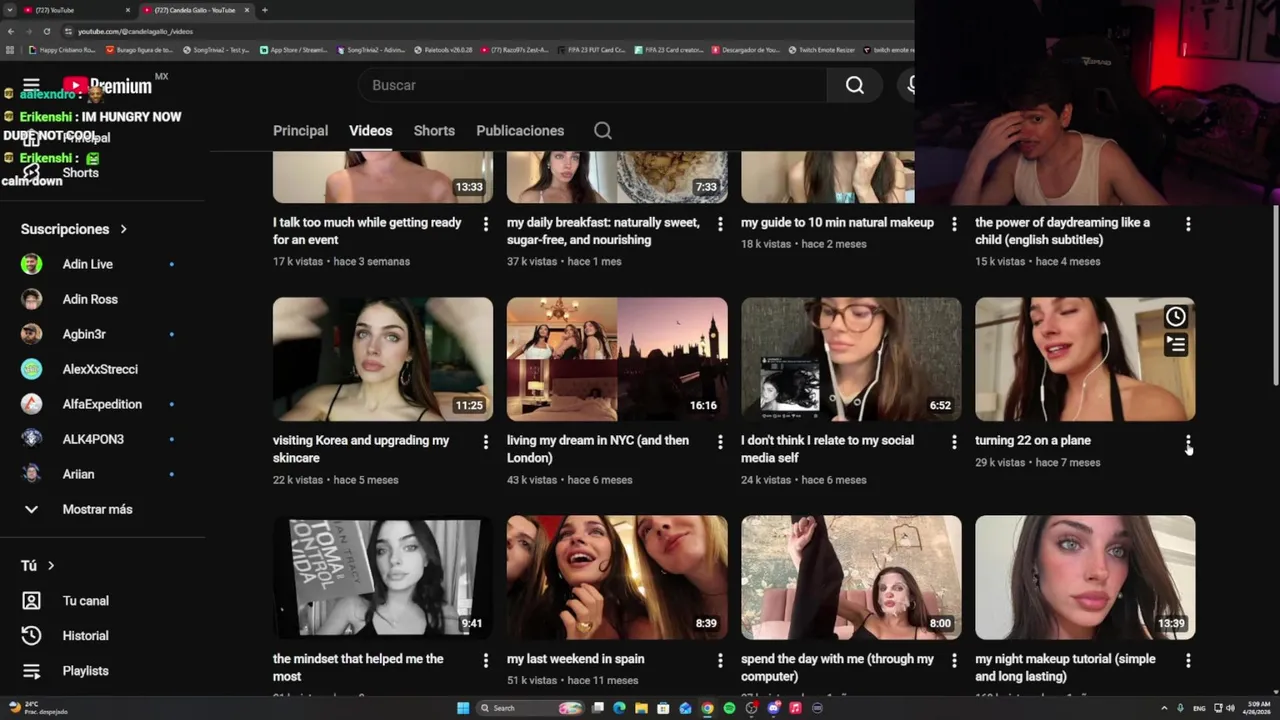Switch to the Shorts channel tab
The image size is (1280, 720).
tap(434, 130)
